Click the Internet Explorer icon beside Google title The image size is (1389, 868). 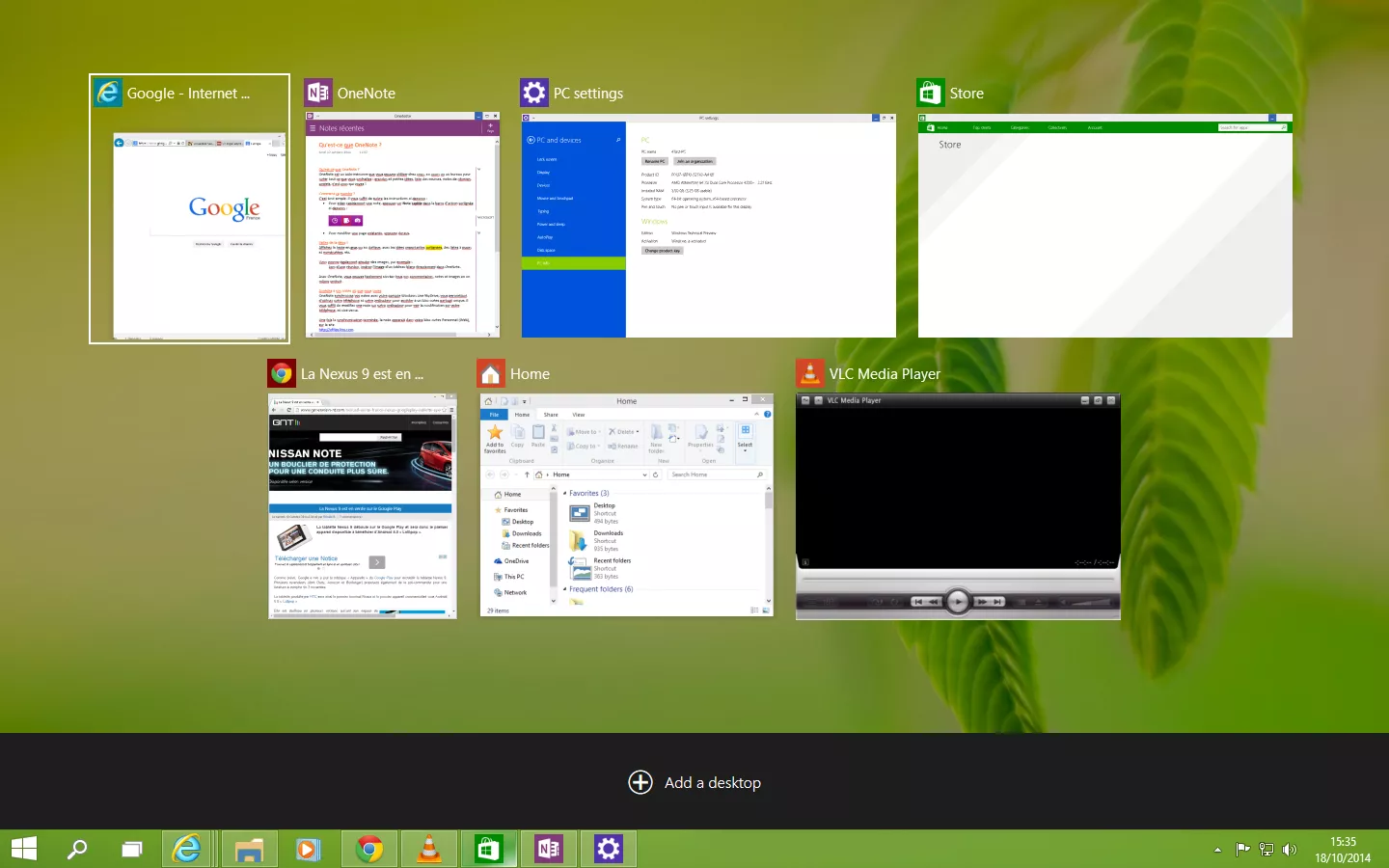(x=108, y=93)
